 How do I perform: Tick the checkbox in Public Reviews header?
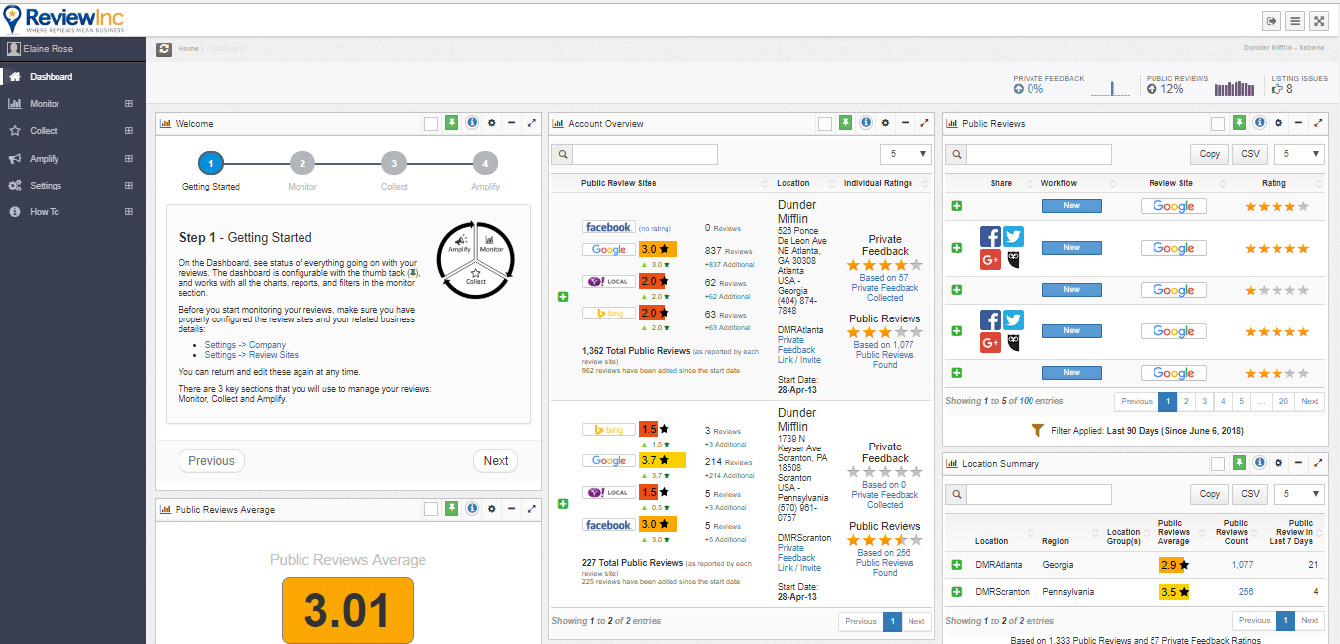[1217, 123]
